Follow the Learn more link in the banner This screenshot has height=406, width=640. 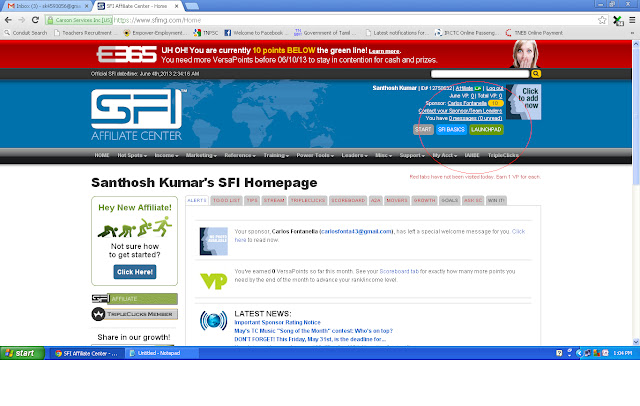[x=384, y=51]
